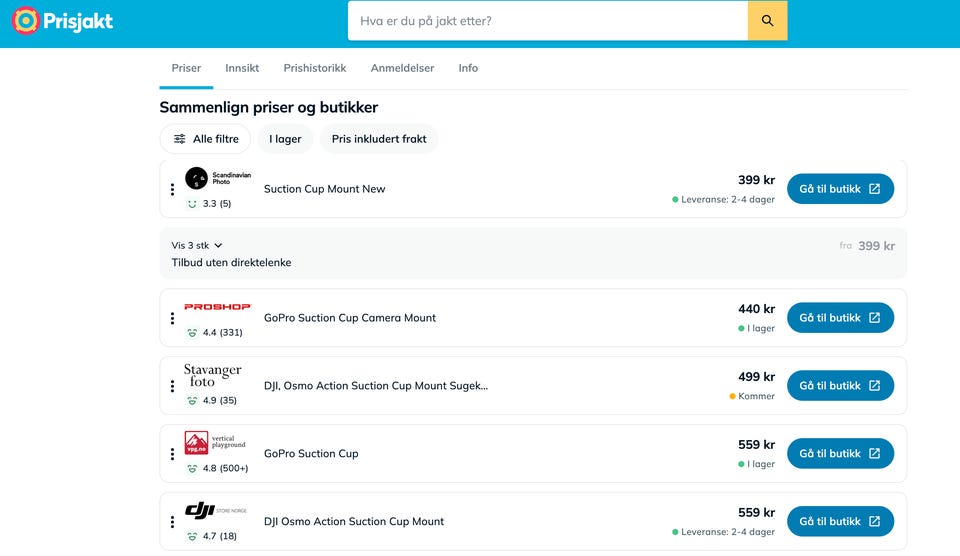Open the three-dot menu for Proshop offer
This screenshot has height=556, width=960.
coord(173,318)
